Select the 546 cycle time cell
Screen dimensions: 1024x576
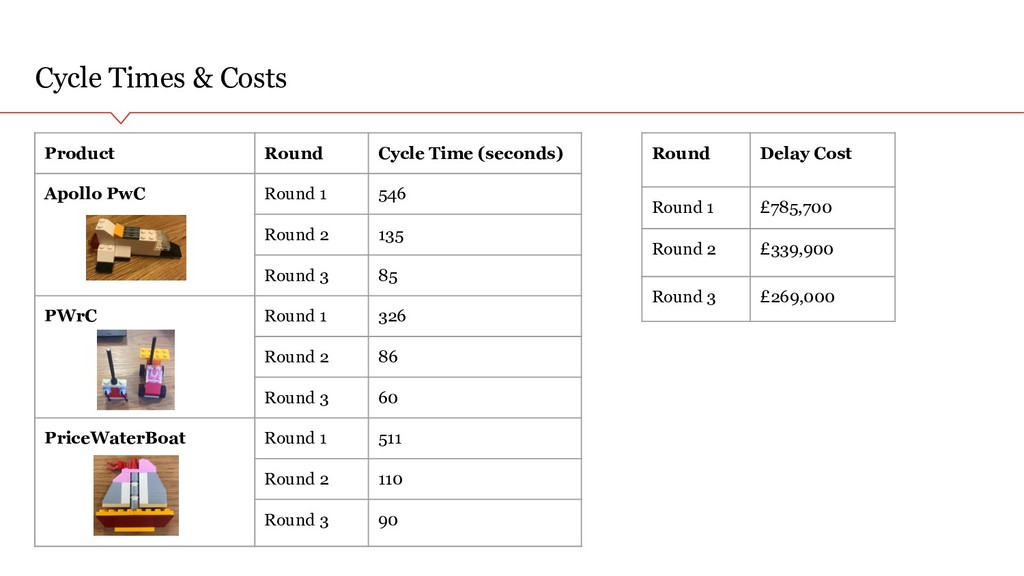[475, 194]
